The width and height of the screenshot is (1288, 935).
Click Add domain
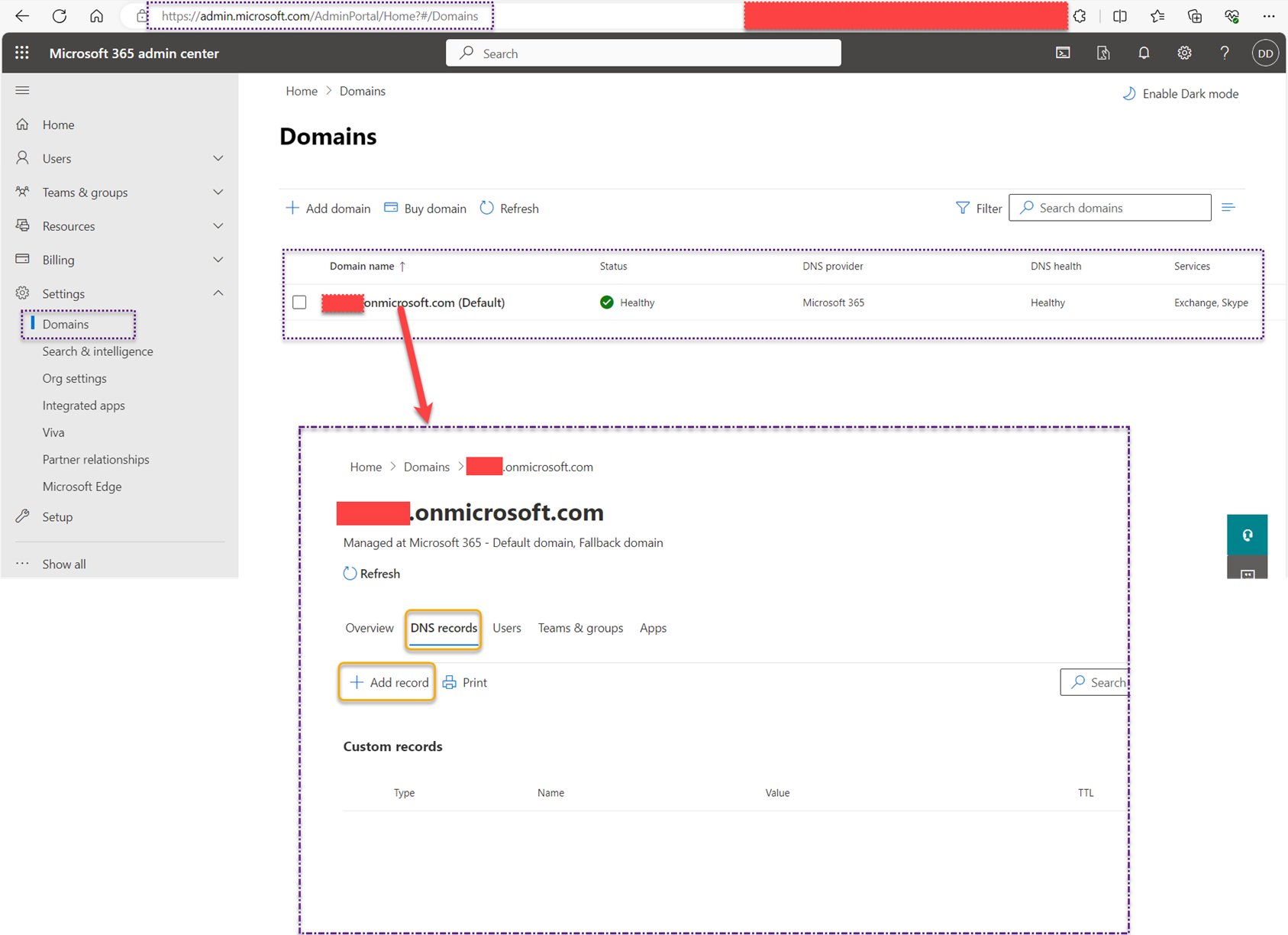pyautogui.click(x=328, y=209)
